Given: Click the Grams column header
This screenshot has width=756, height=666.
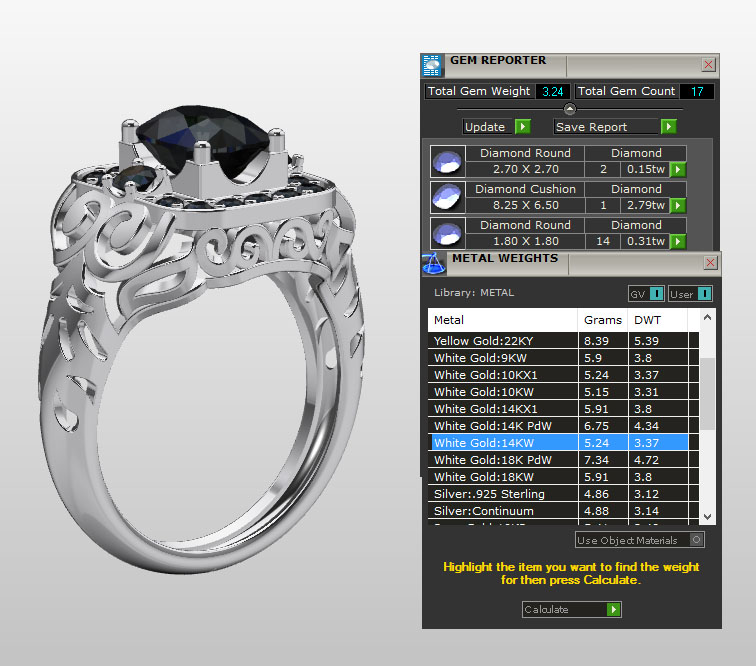Looking at the screenshot, I should click(603, 320).
